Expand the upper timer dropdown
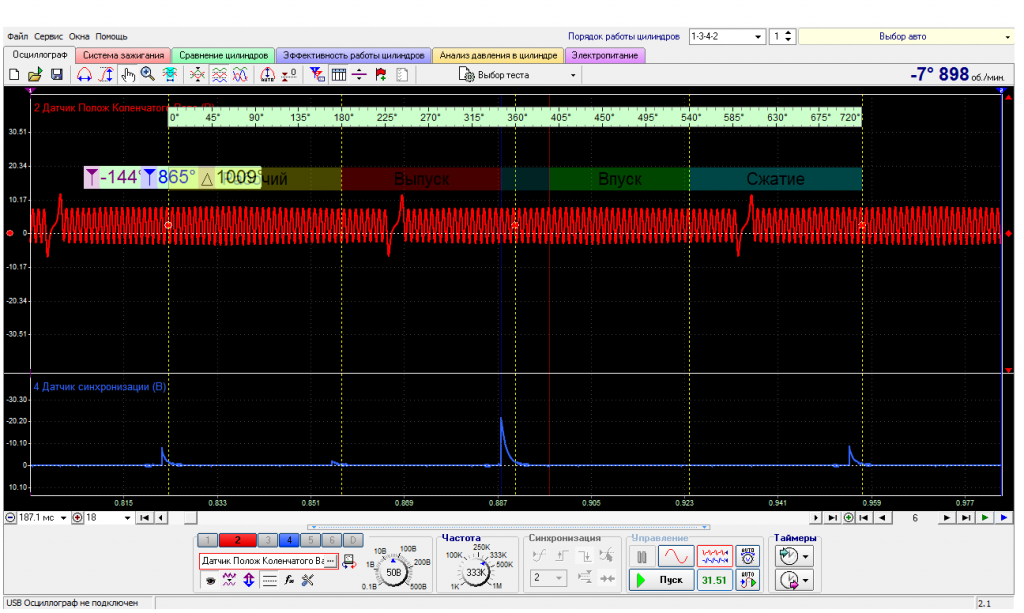Image resolution: width=1024 pixels, height=613 pixels. tap(806, 557)
